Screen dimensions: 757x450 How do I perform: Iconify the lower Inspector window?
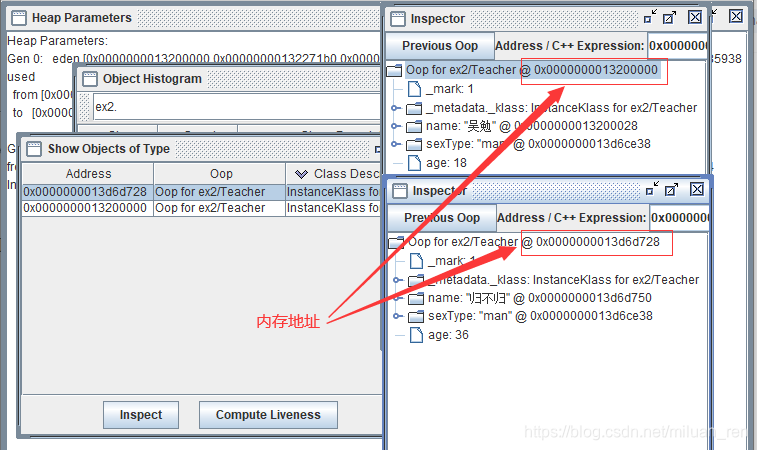pos(652,189)
